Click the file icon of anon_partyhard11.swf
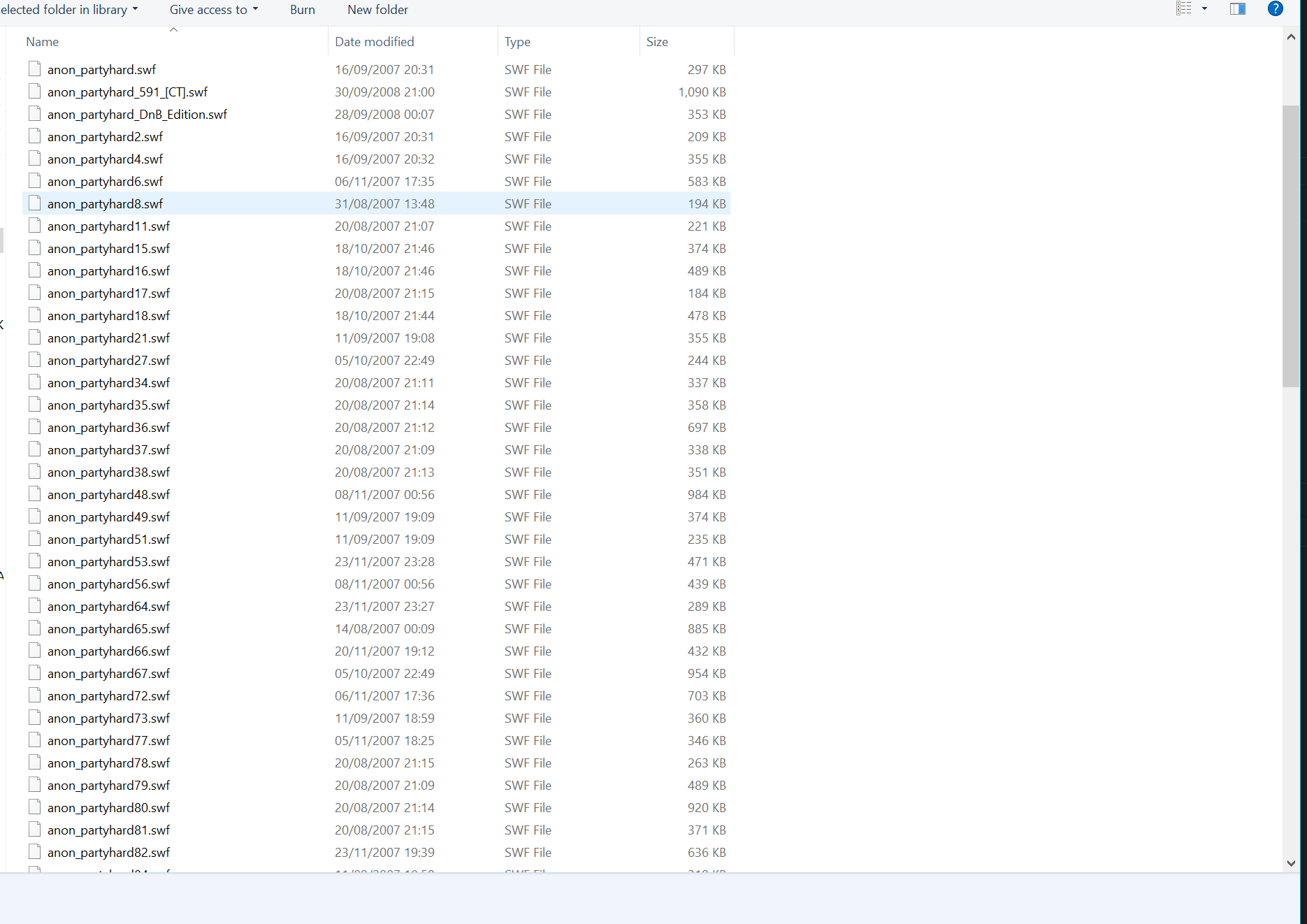The width and height of the screenshot is (1307, 924). [x=34, y=225]
